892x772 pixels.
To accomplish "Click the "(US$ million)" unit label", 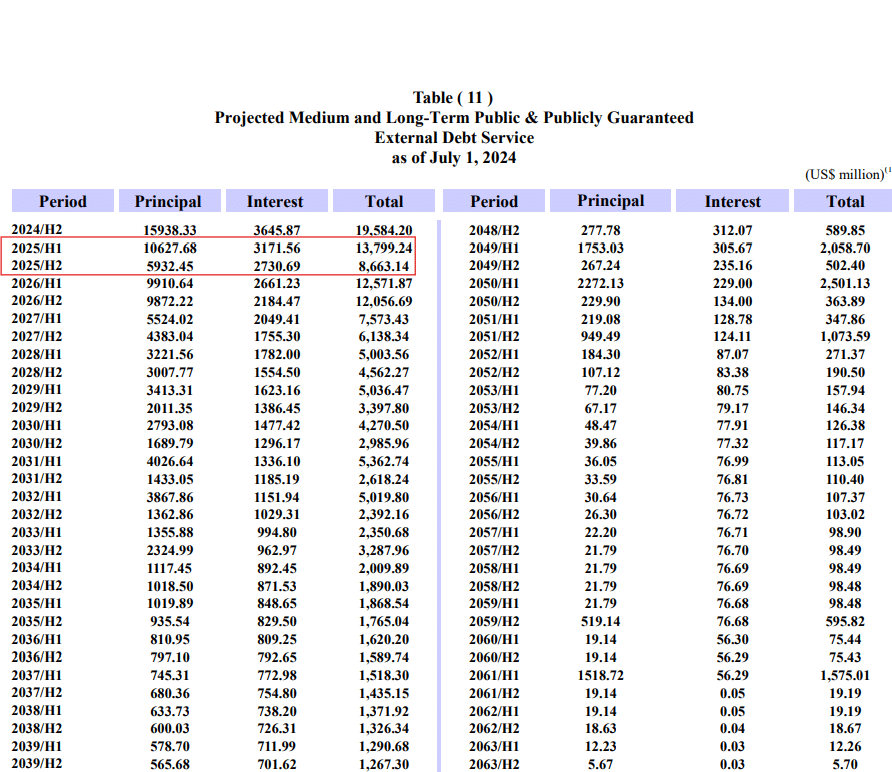I will click(x=844, y=175).
